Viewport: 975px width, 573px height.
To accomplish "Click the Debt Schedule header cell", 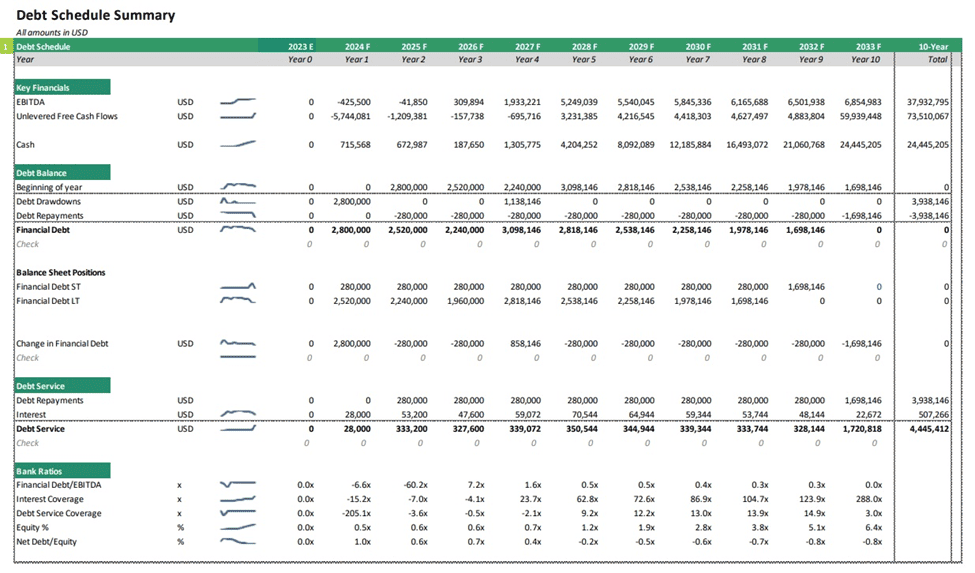I will click(x=43, y=47).
